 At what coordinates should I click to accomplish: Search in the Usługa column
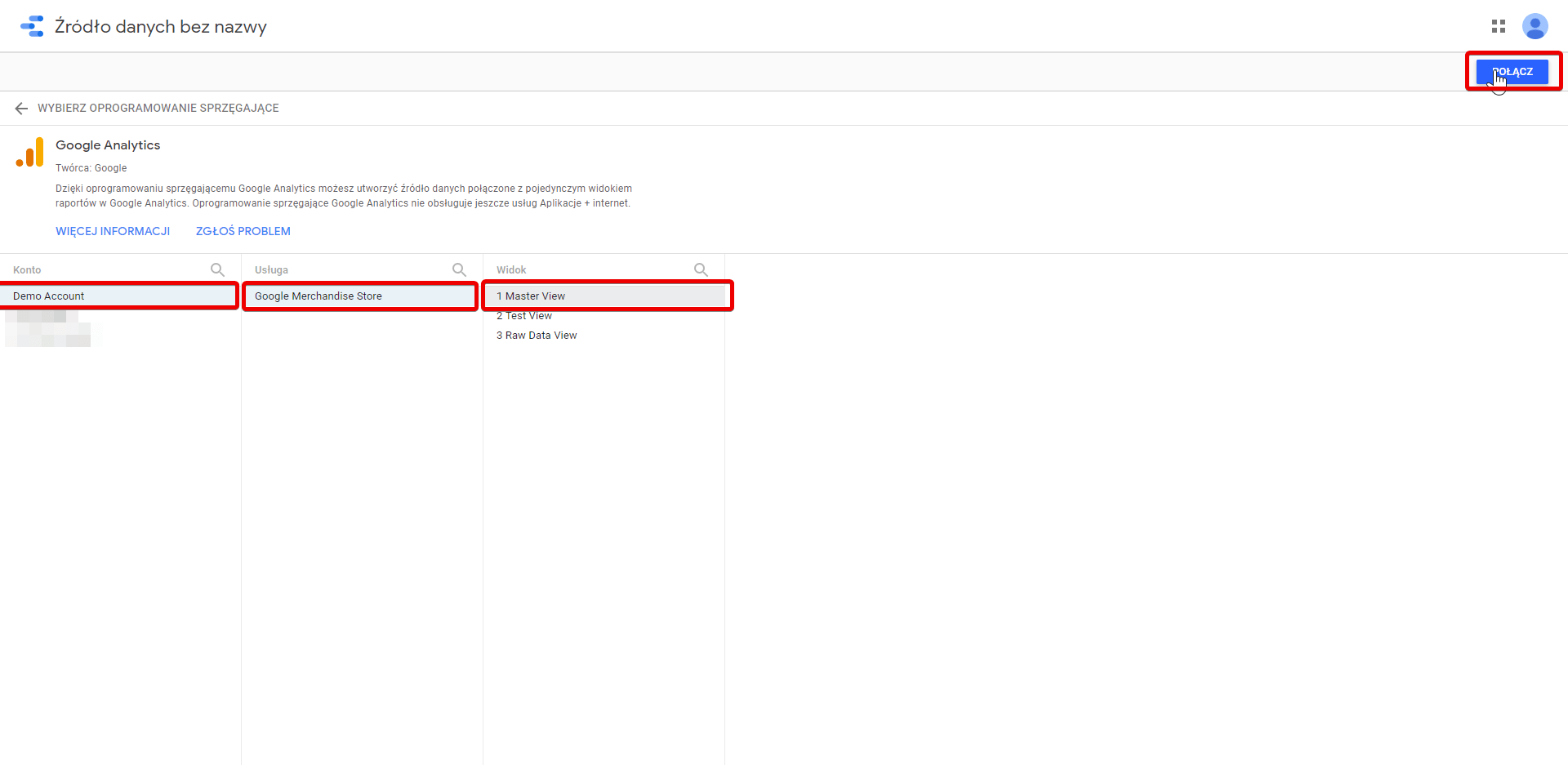(x=459, y=269)
